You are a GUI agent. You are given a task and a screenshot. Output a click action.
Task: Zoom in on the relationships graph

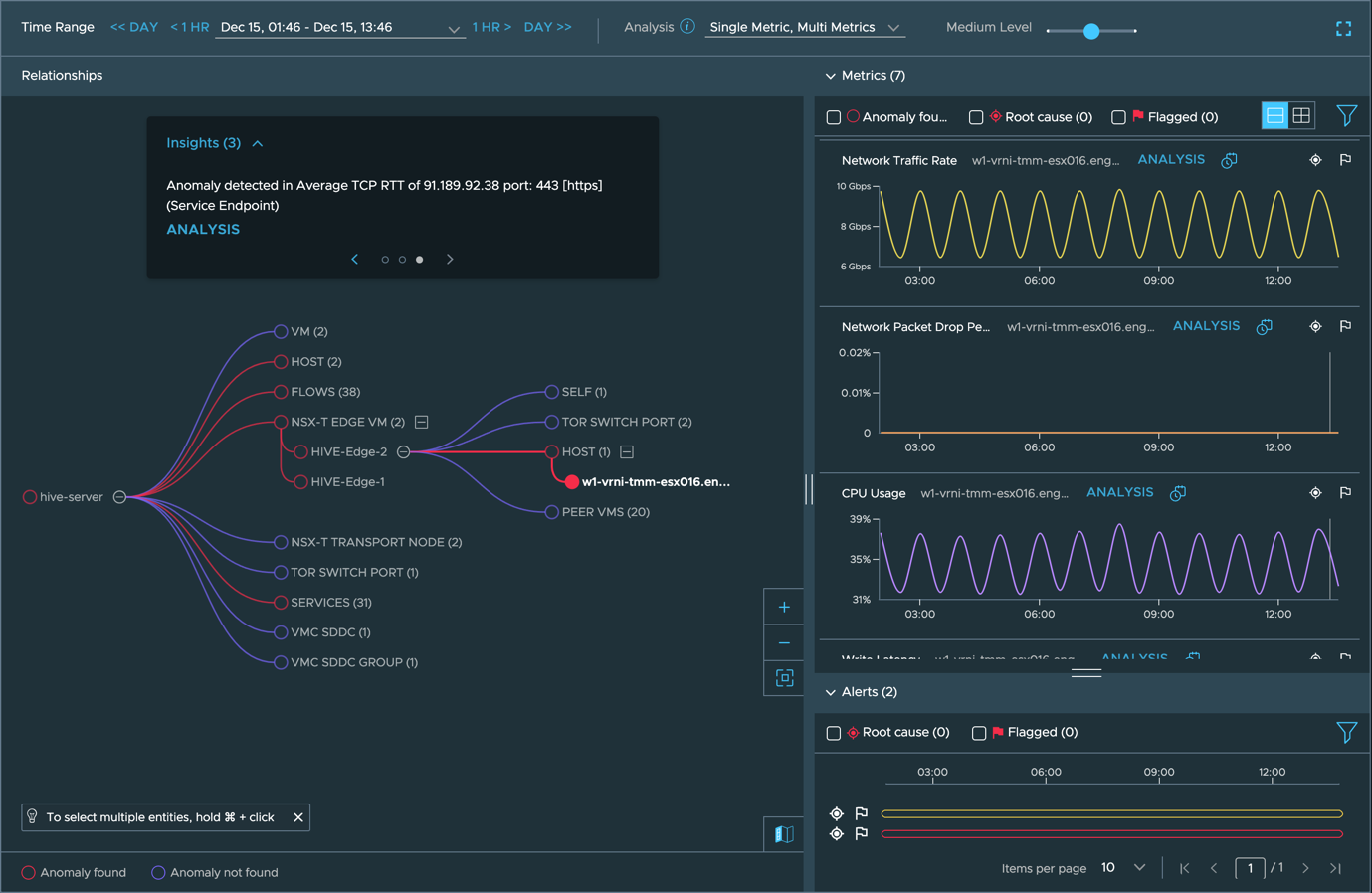coord(784,607)
